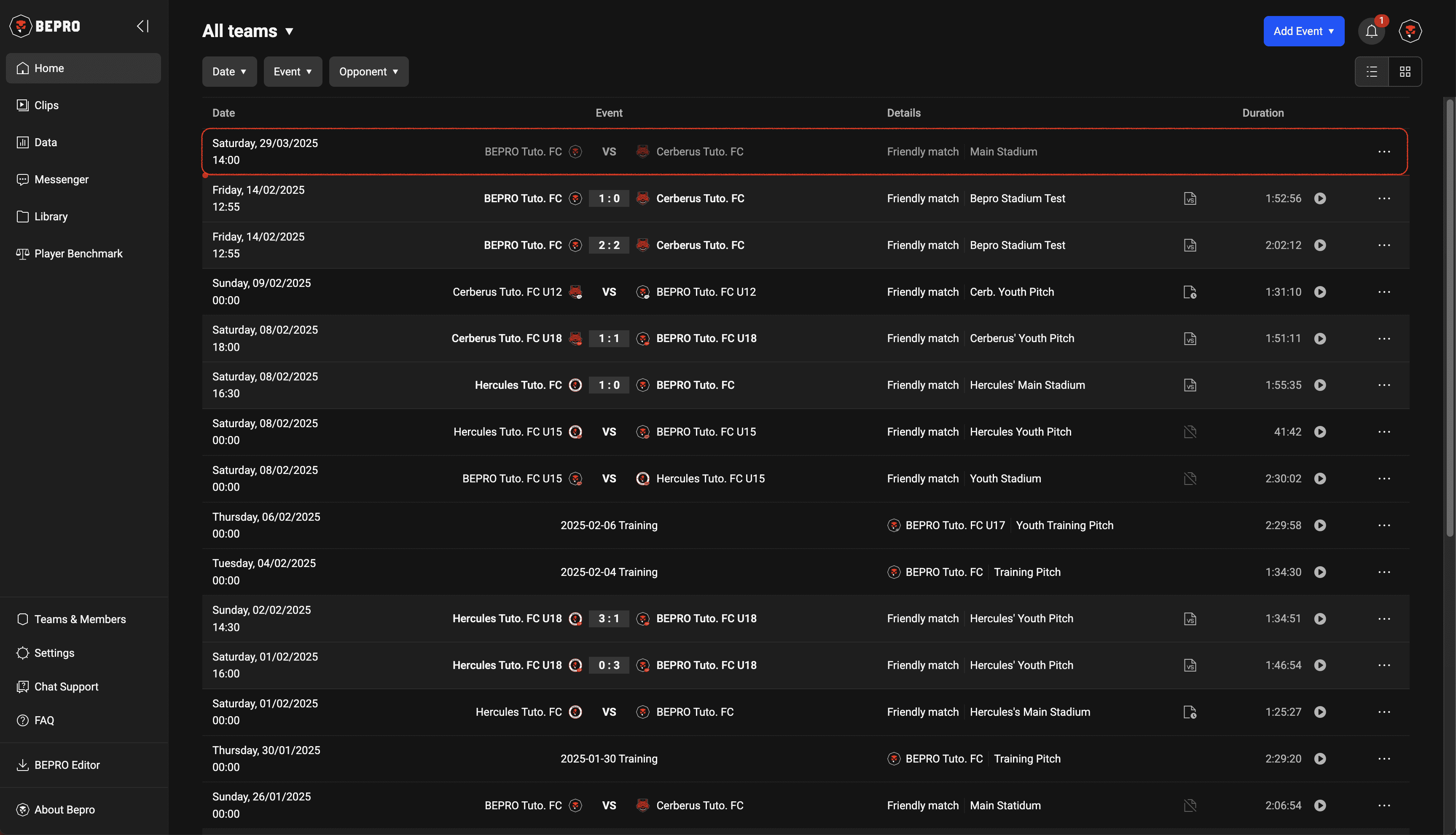The image size is (1456, 835).
Task: Open report icon for 1:46:54 row
Action: point(1190,665)
